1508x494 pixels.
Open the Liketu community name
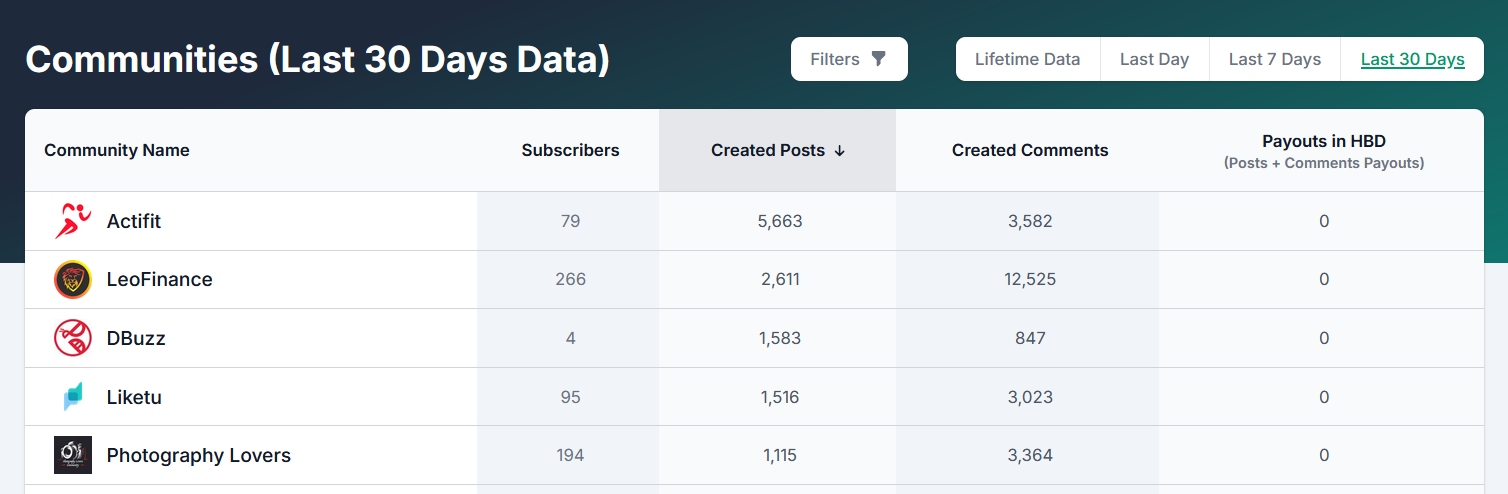click(x=134, y=397)
